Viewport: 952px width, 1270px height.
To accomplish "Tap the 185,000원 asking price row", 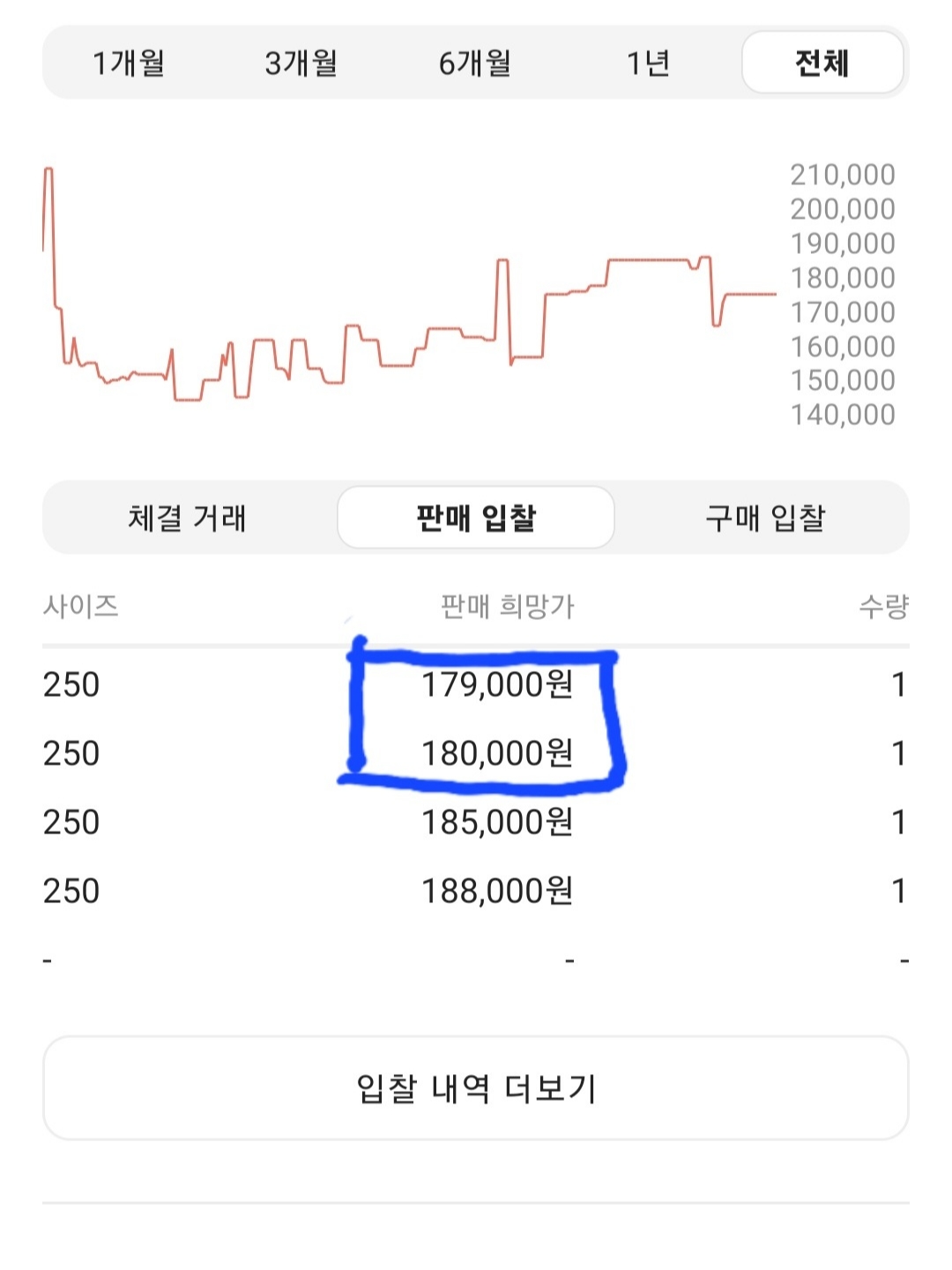I will (x=497, y=822).
